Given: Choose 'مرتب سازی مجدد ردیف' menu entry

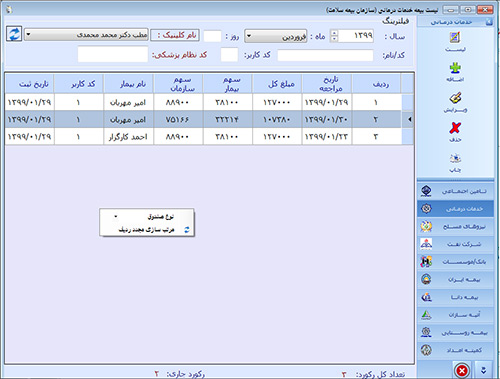Looking at the screenshot, I should coord(147,229).
